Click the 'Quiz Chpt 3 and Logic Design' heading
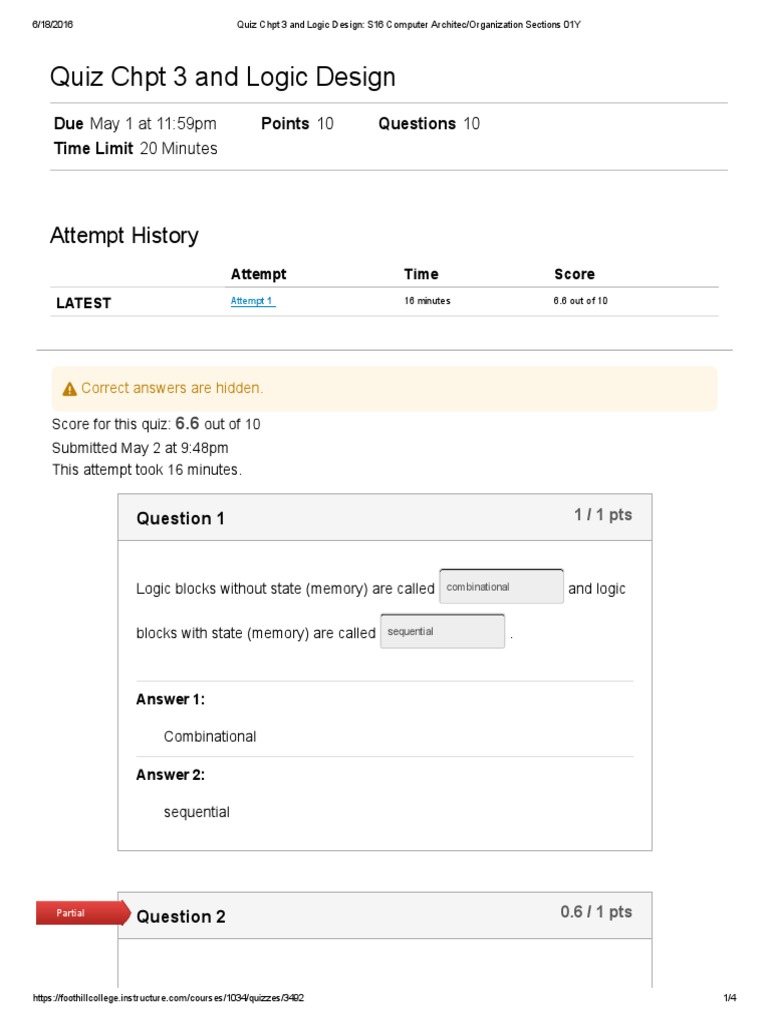The image size is (768, 1024). click(x=223, y=77)
